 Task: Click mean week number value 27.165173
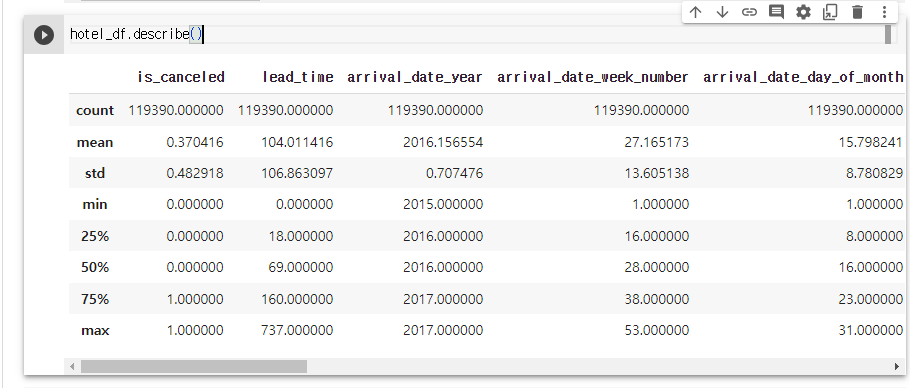pyautogui.click(x=656, y=142)
